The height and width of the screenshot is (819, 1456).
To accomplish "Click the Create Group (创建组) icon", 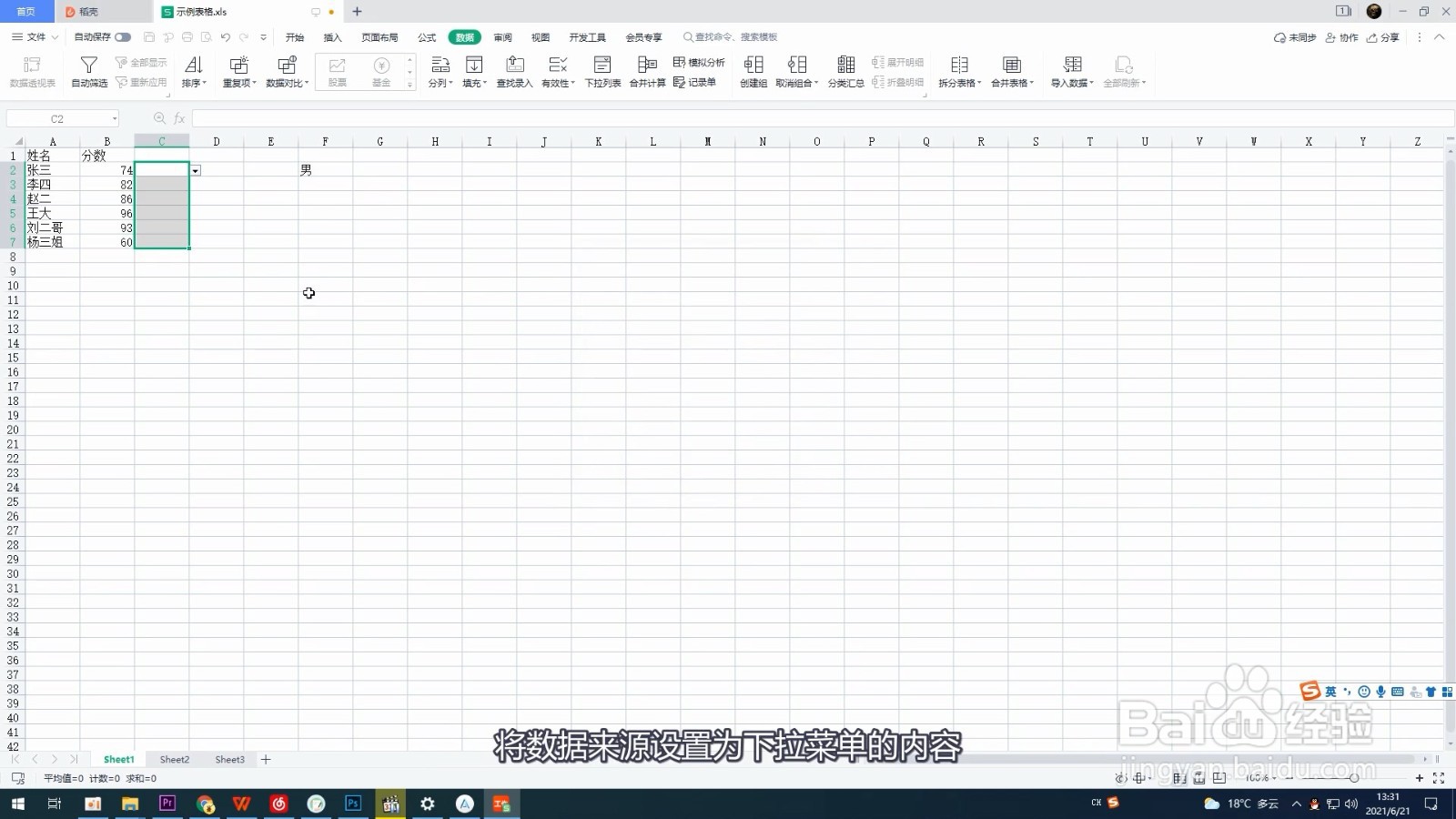I will 753,65.
